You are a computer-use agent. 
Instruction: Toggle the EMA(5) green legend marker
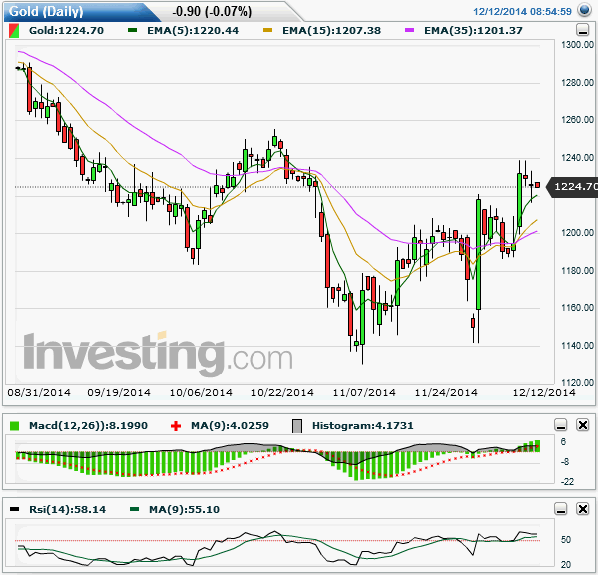click(132, 30)
